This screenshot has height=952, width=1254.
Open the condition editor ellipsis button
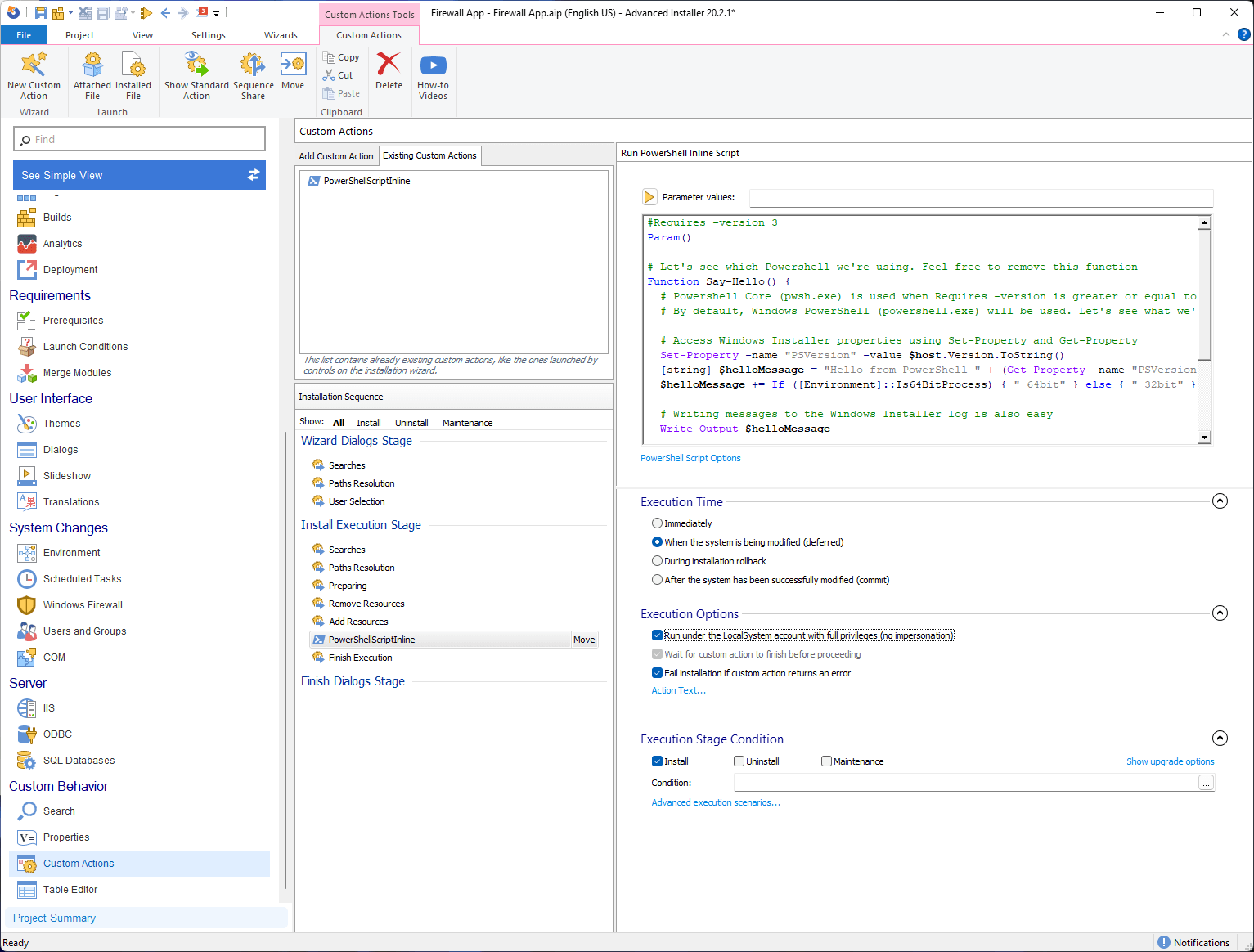(1206, 784)
